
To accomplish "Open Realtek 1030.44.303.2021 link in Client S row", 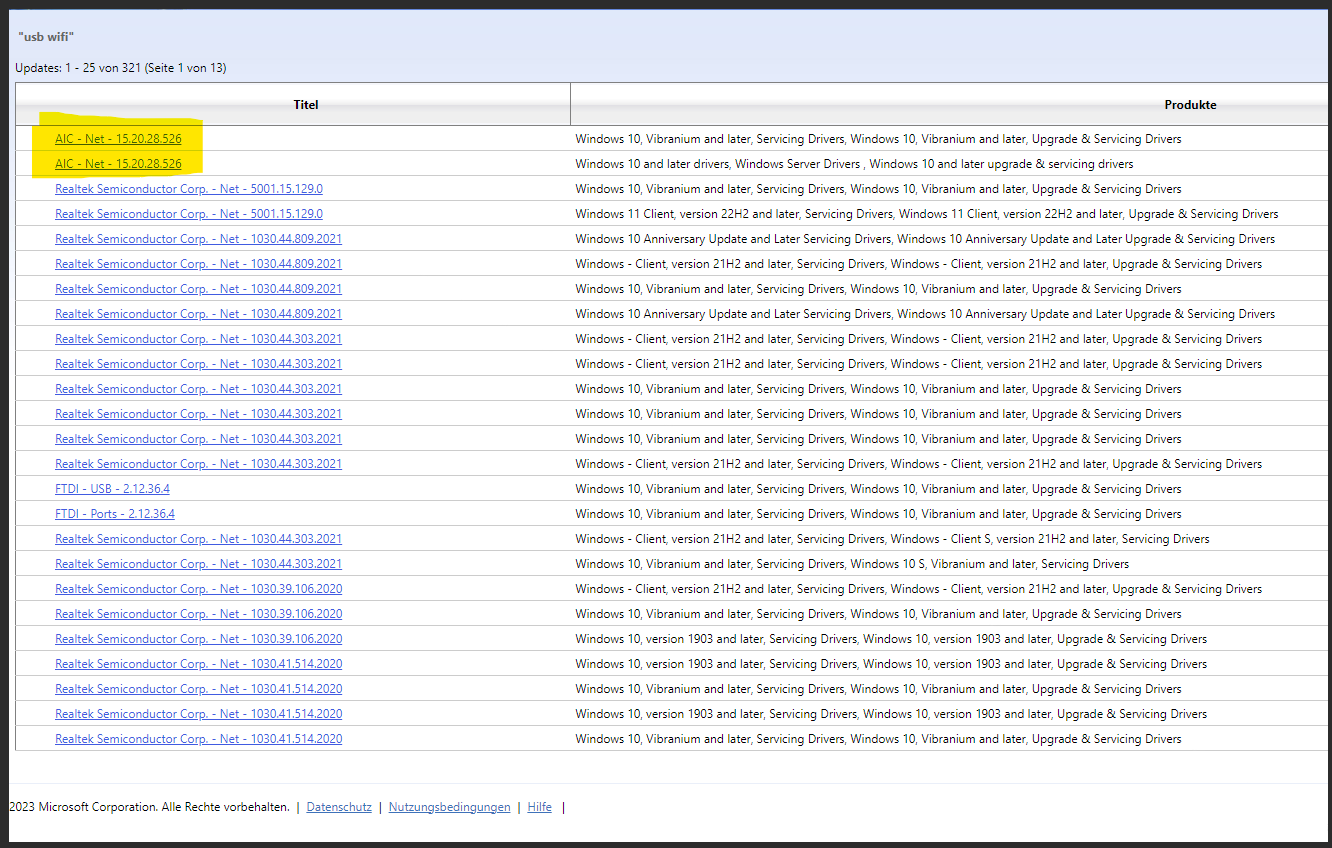I will [198, 539].
